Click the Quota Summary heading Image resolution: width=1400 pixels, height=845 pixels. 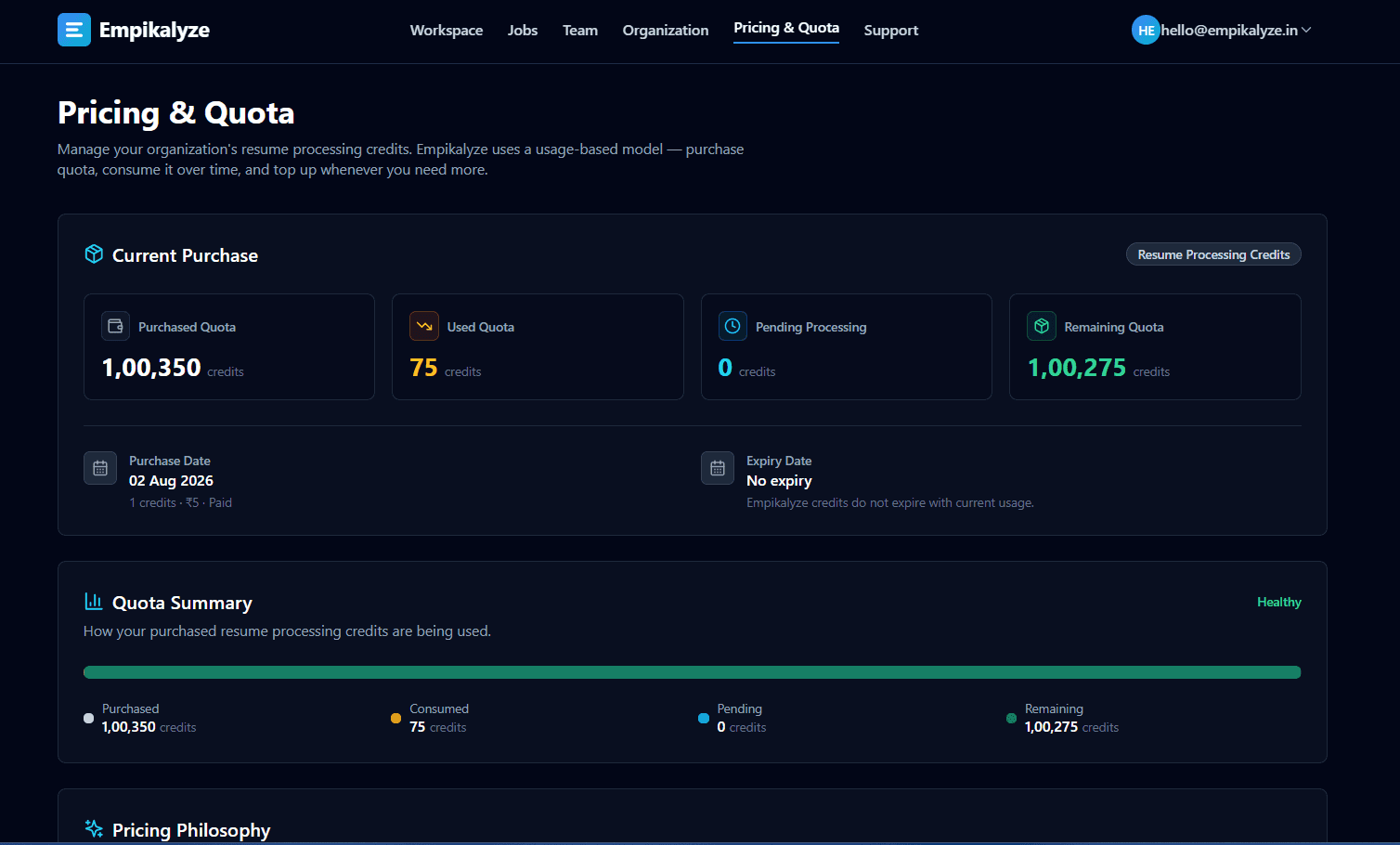point(182,603)
